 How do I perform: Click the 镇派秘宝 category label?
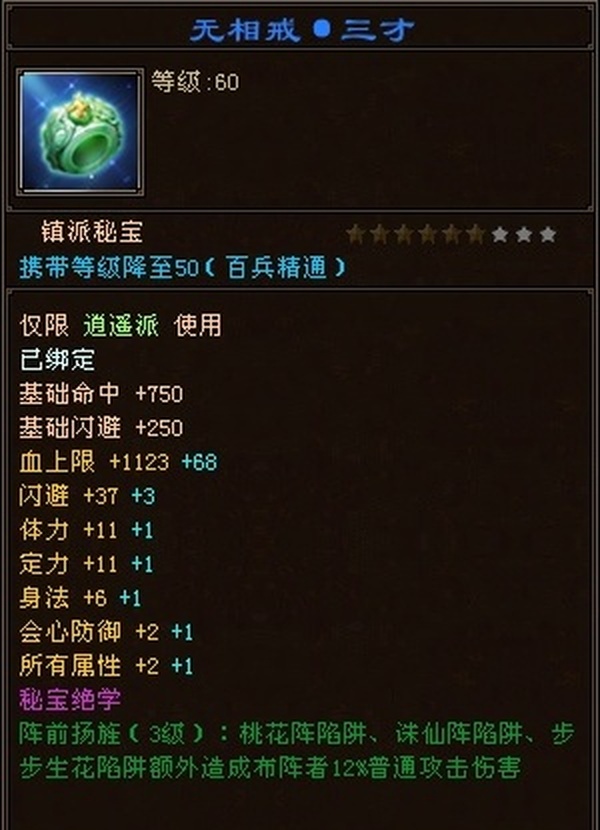pos(92,232)
